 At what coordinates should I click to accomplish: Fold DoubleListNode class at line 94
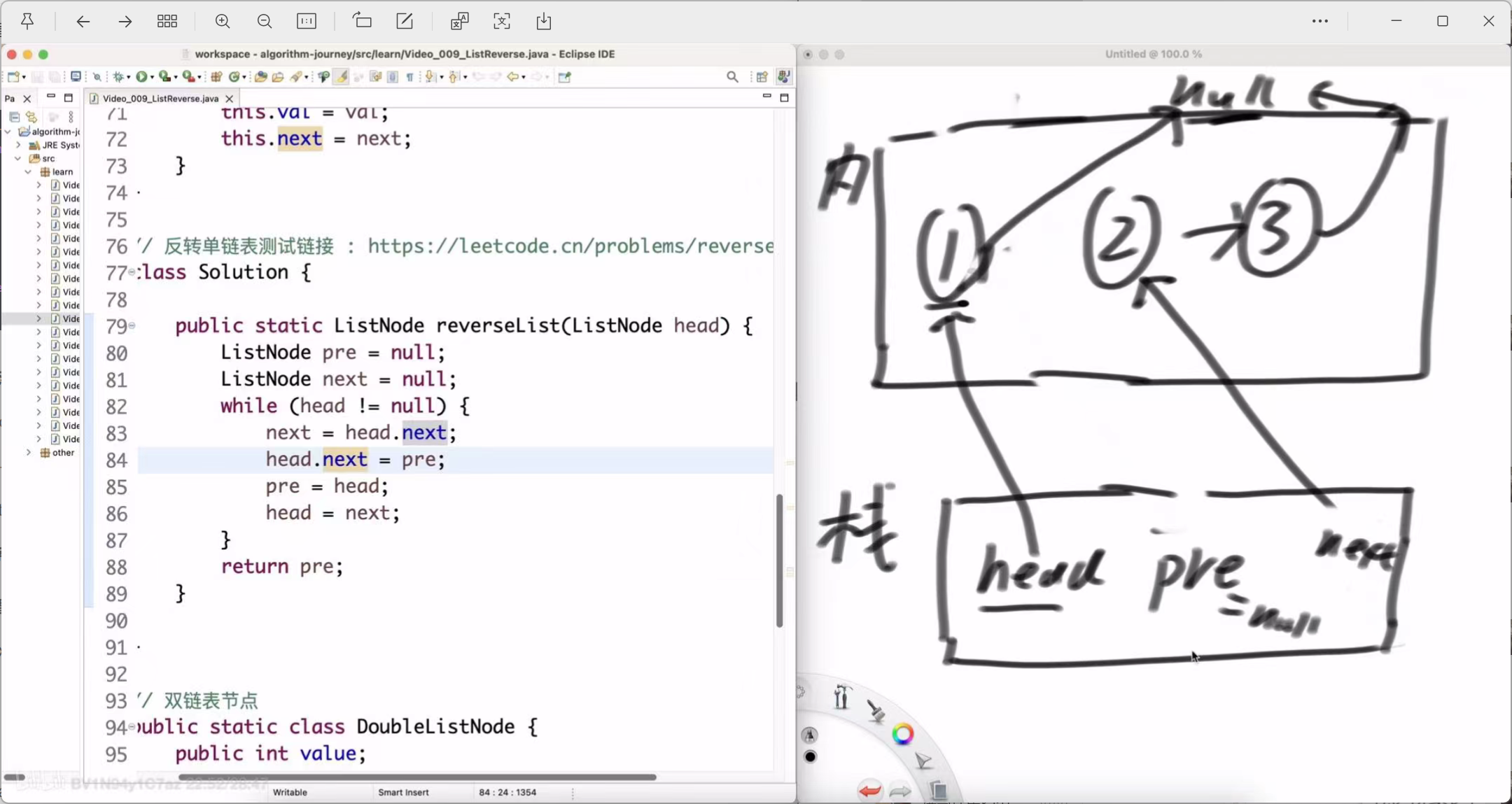[x=132, y=727]
